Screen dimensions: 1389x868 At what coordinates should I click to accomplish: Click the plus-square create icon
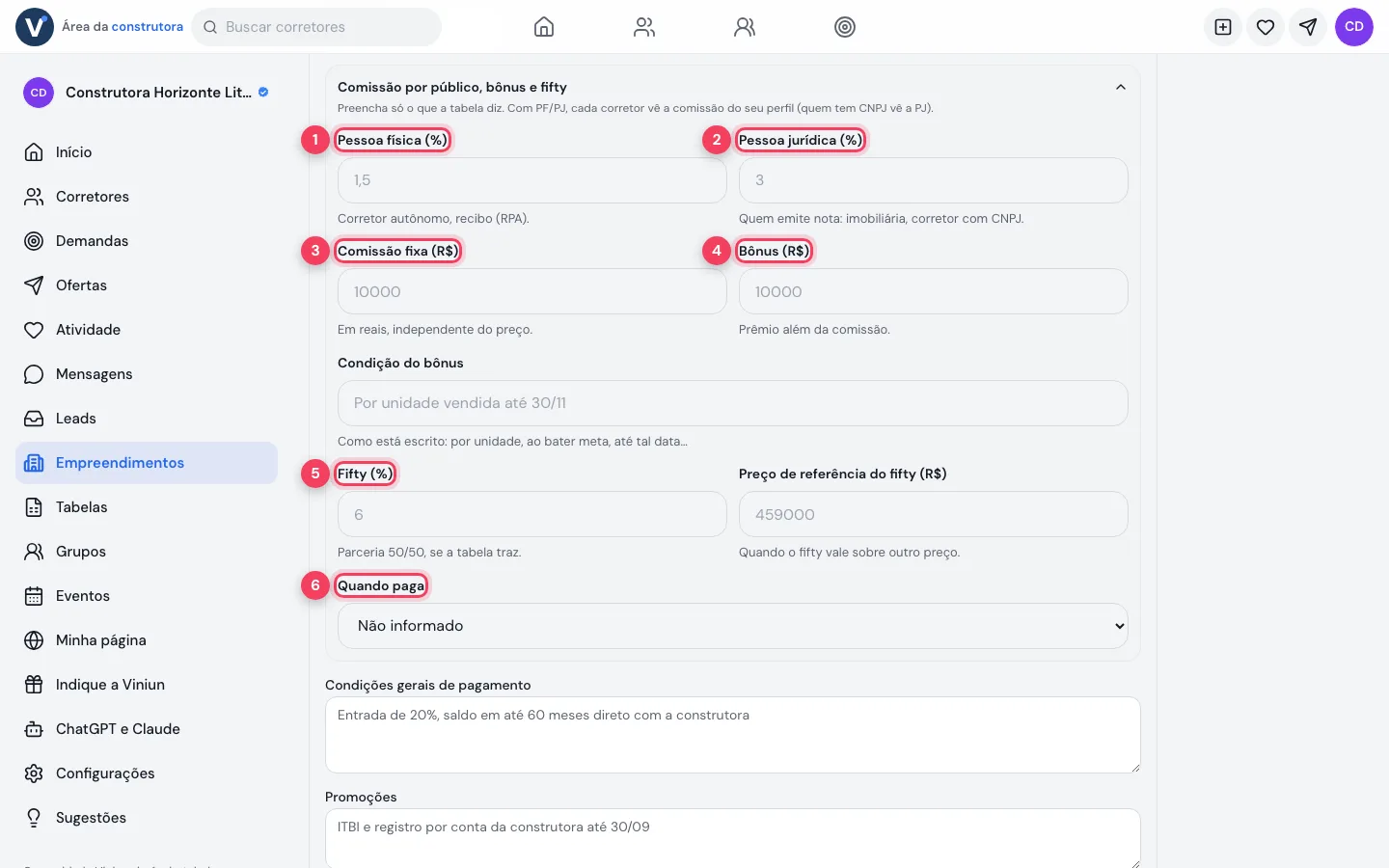click(x=1223, y=27)
